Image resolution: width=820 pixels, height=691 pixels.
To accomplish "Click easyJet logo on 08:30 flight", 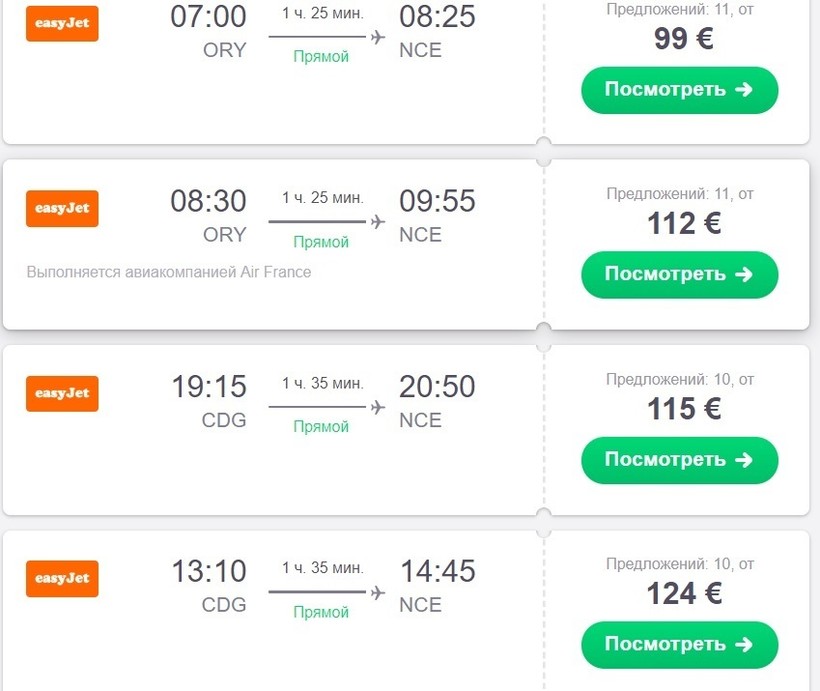I will point(62,208).
